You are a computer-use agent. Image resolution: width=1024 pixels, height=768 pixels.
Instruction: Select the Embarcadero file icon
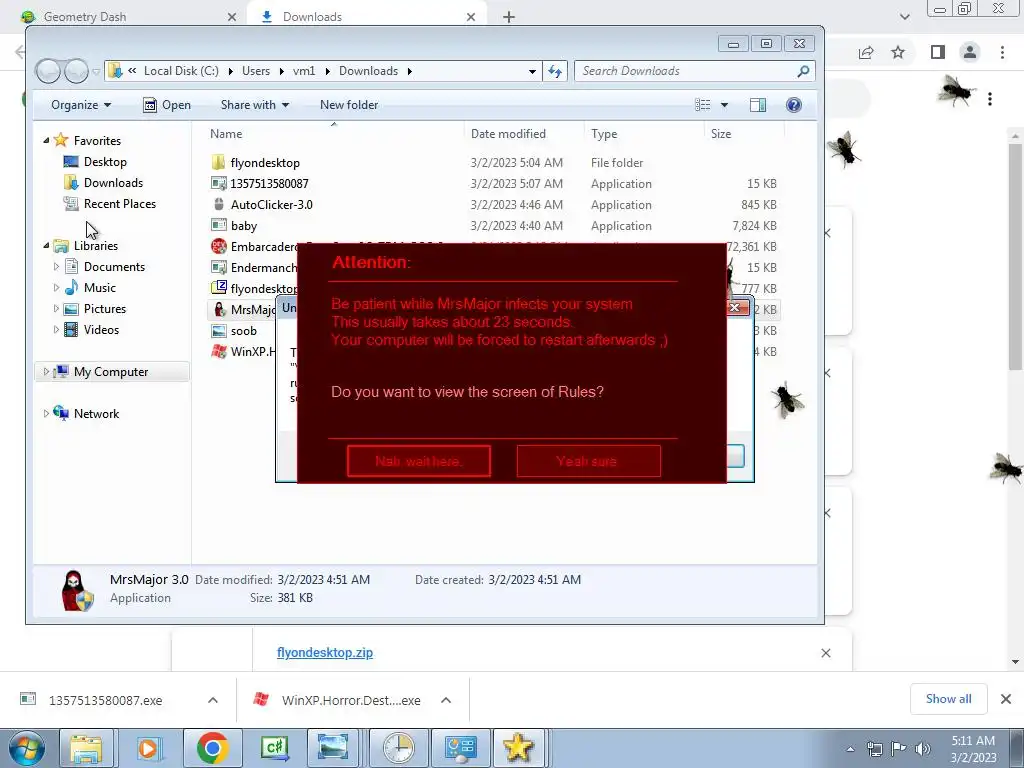tap(219, 246)
